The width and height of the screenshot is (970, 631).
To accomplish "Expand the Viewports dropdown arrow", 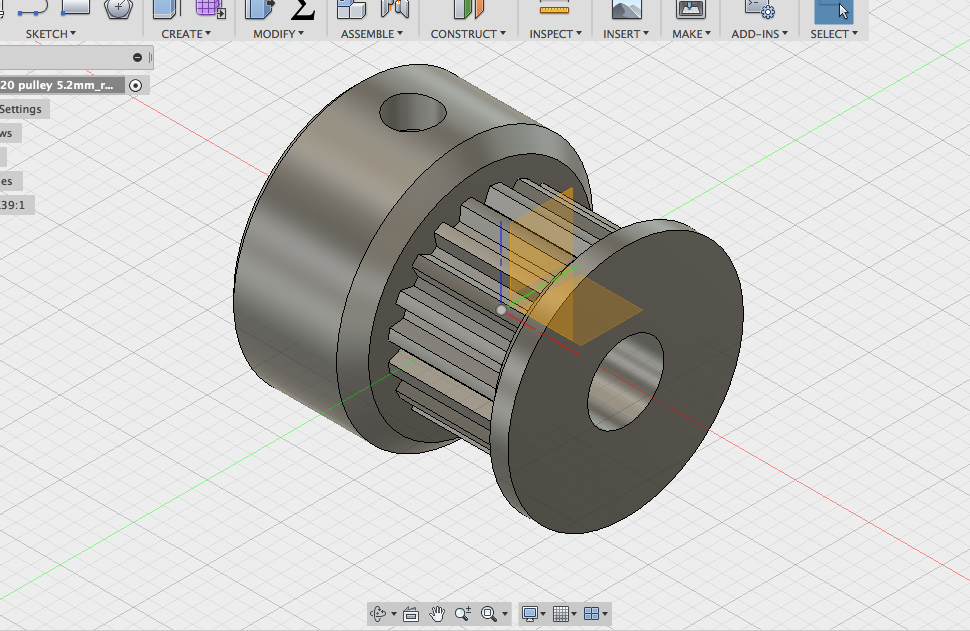I will click(605, 614).
